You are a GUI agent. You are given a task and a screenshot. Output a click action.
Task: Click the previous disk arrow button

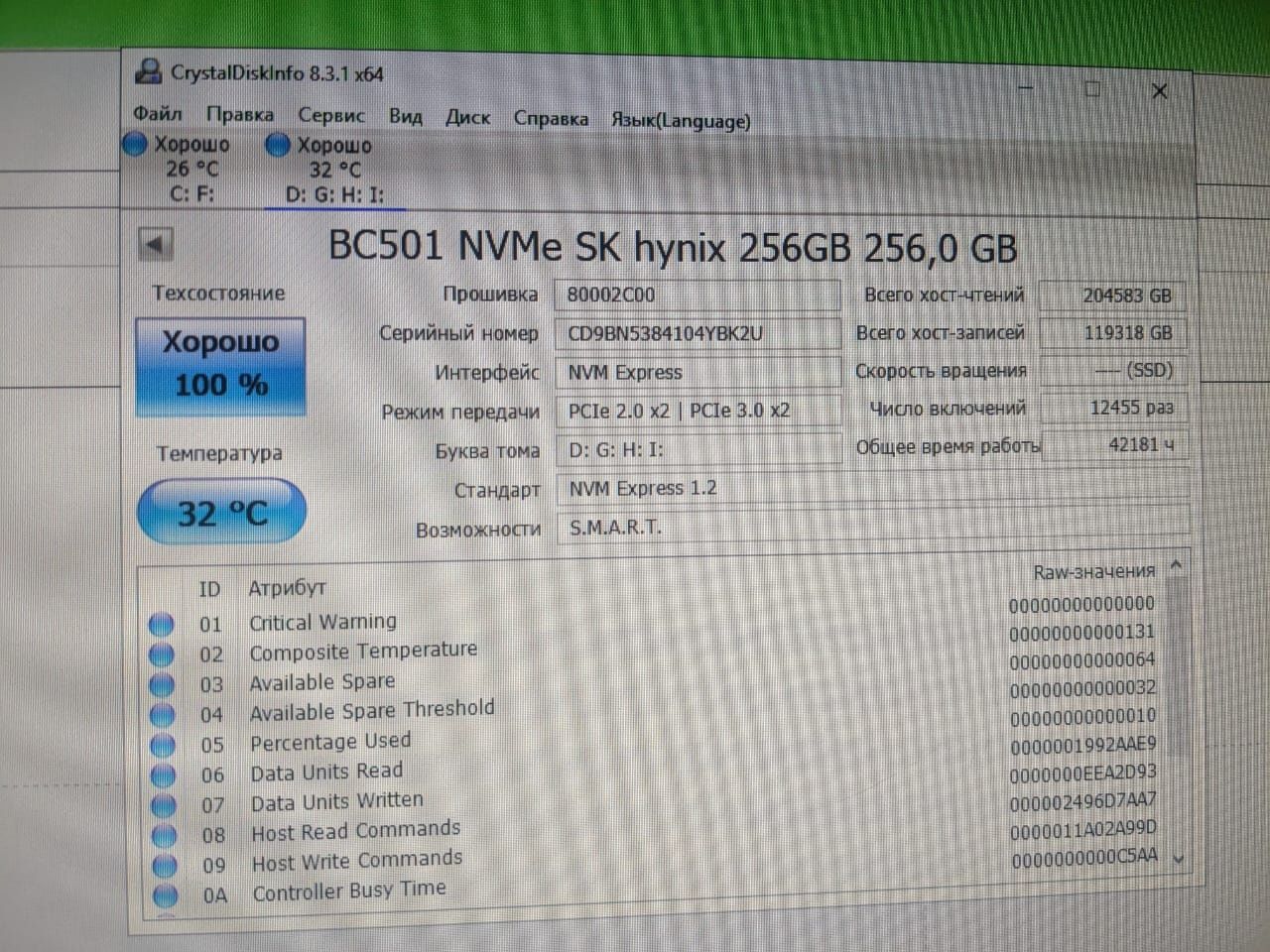(x=155, y=244)
